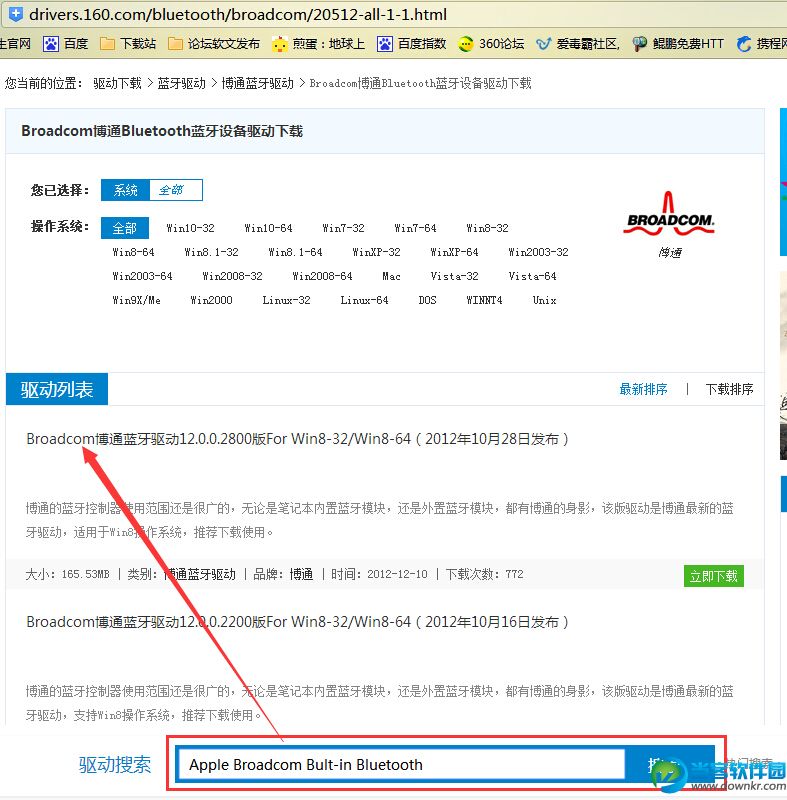Open the 博通 brand link in details row
This screenshot has width=787, height=800.
(x=301, y=574)
